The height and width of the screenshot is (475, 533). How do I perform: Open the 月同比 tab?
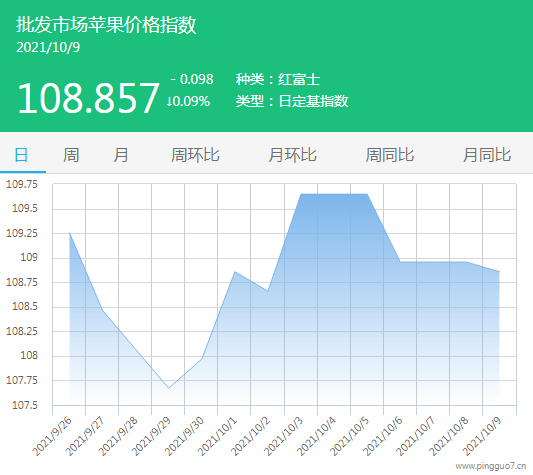pyautogui.click(x=487, y=155)
